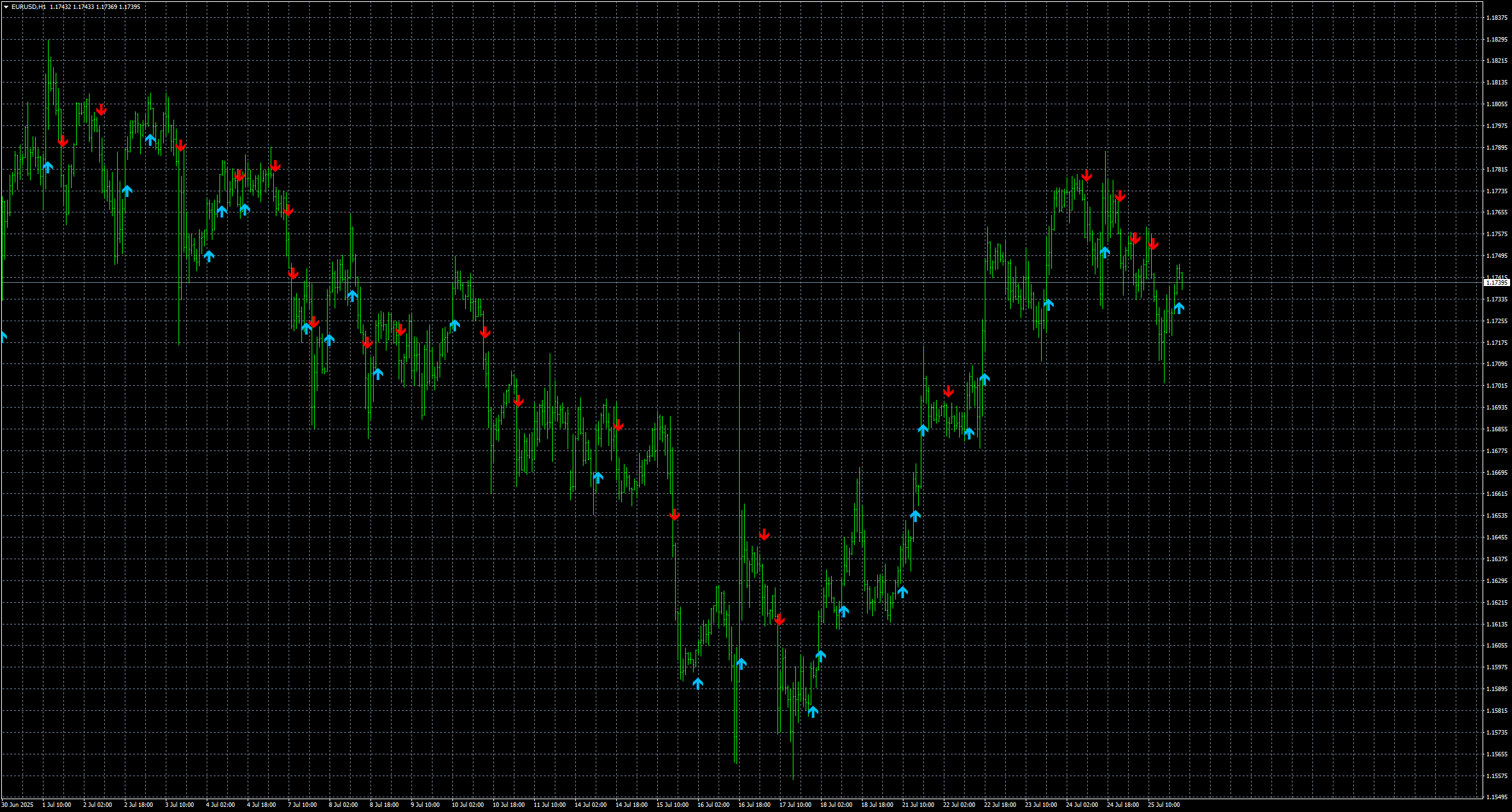Click the last blue up arrow after 25 Jul 10:00
Viewport: 1512px width, 812px height.
(1179, 308)
